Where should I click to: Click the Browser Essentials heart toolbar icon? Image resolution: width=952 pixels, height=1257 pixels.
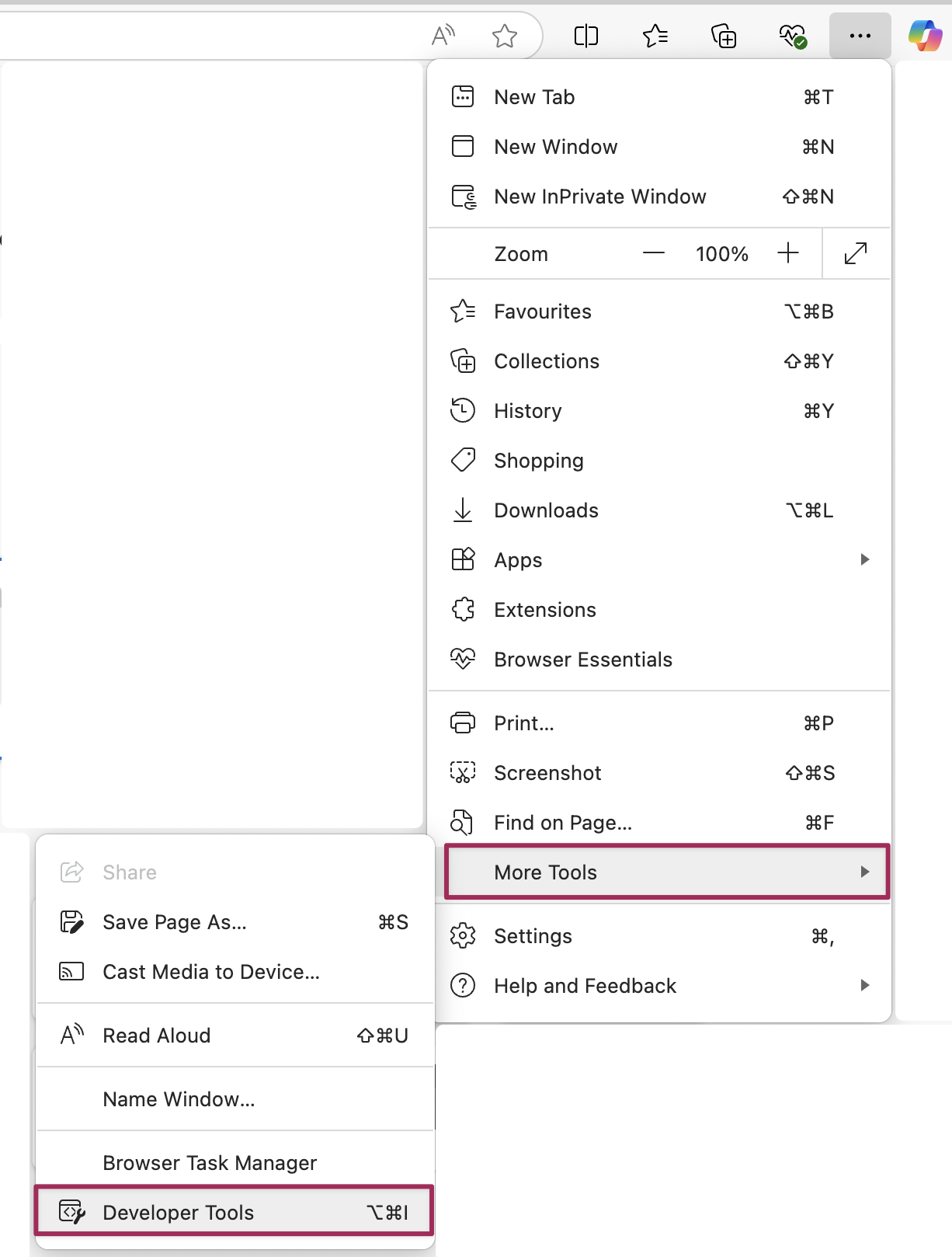click(792, 36)
